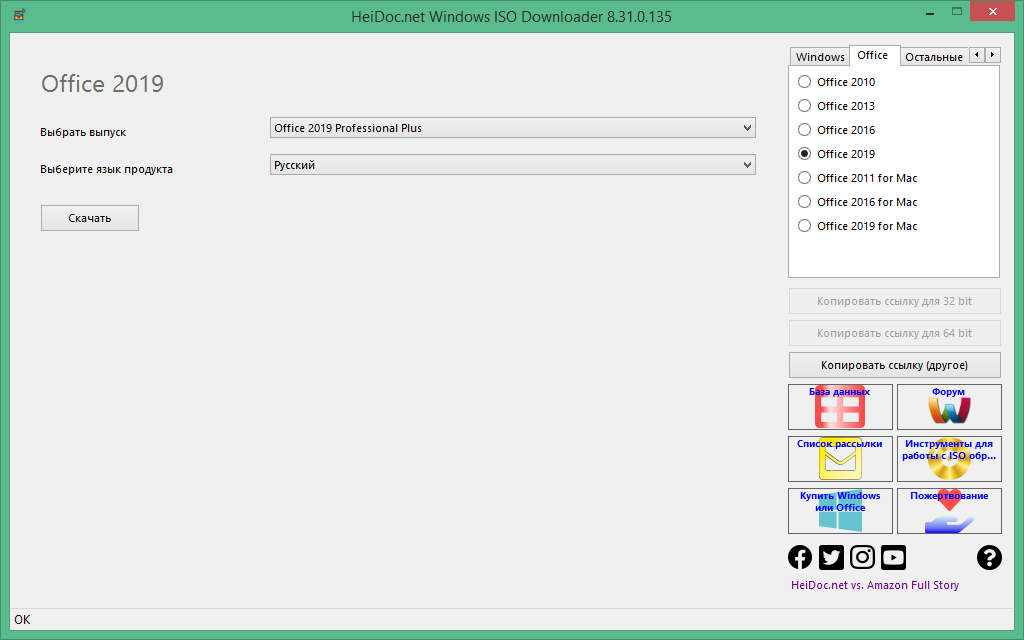Minimize the ISO Downloader window
Image resolution: width=1024 pixels, height=640 pixels.
(x=930, y=12)
